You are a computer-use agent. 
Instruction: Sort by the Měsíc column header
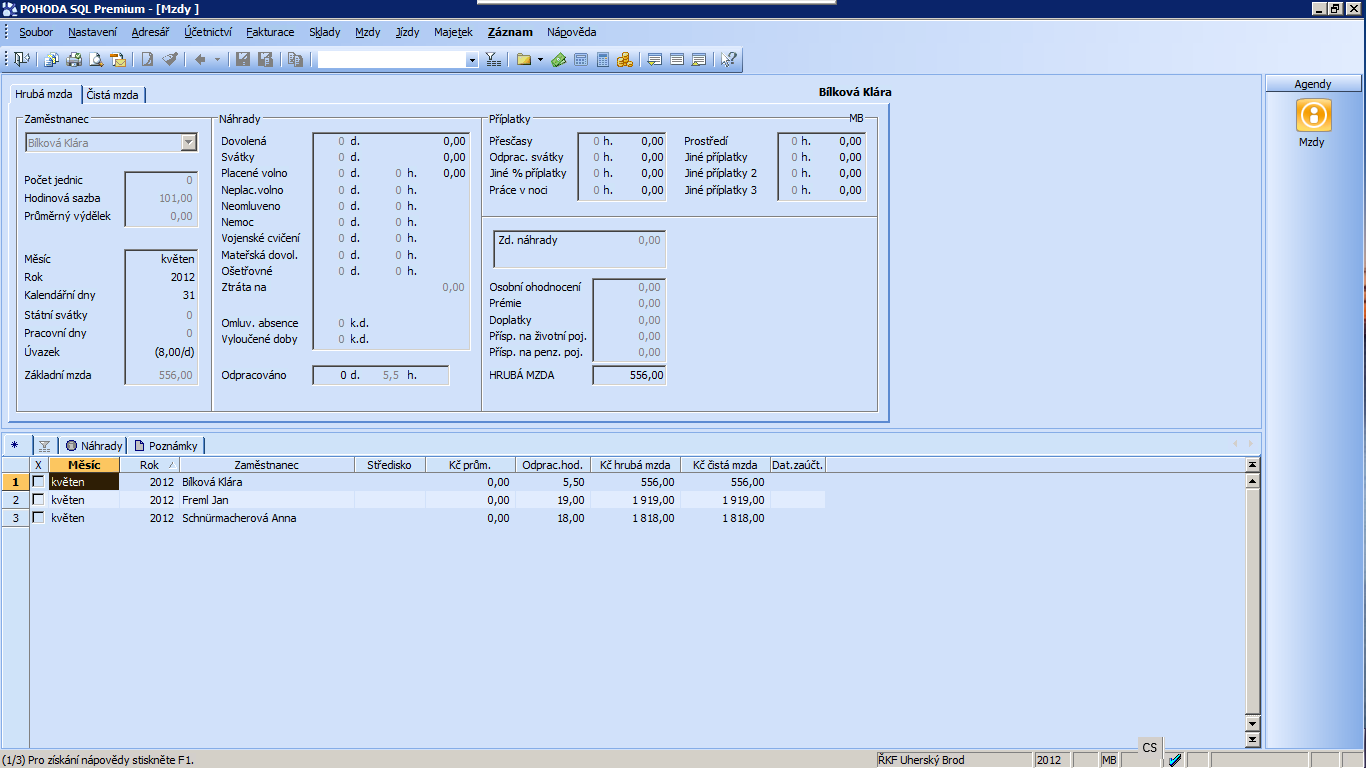[x=84, y=465]
